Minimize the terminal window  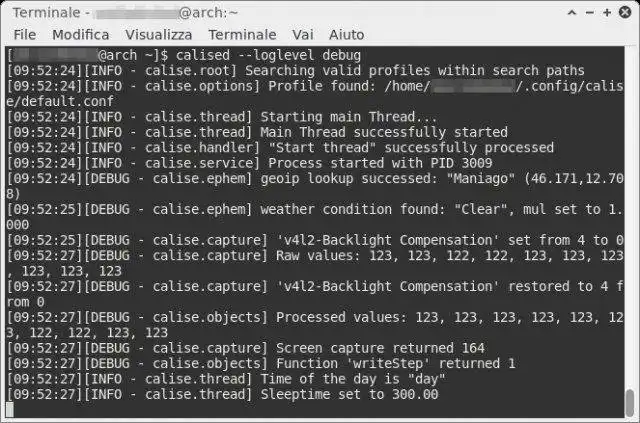click(x=590, y=12)
